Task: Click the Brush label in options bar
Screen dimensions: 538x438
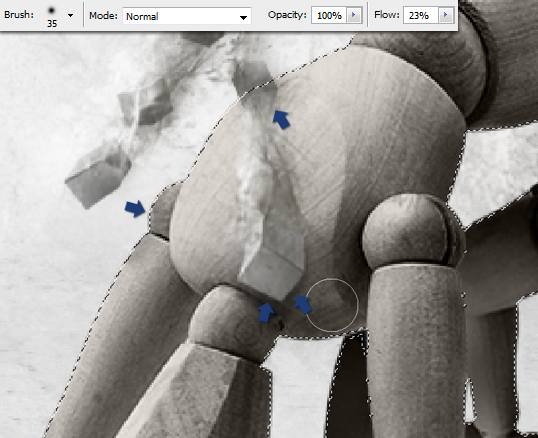Action: 19,15
